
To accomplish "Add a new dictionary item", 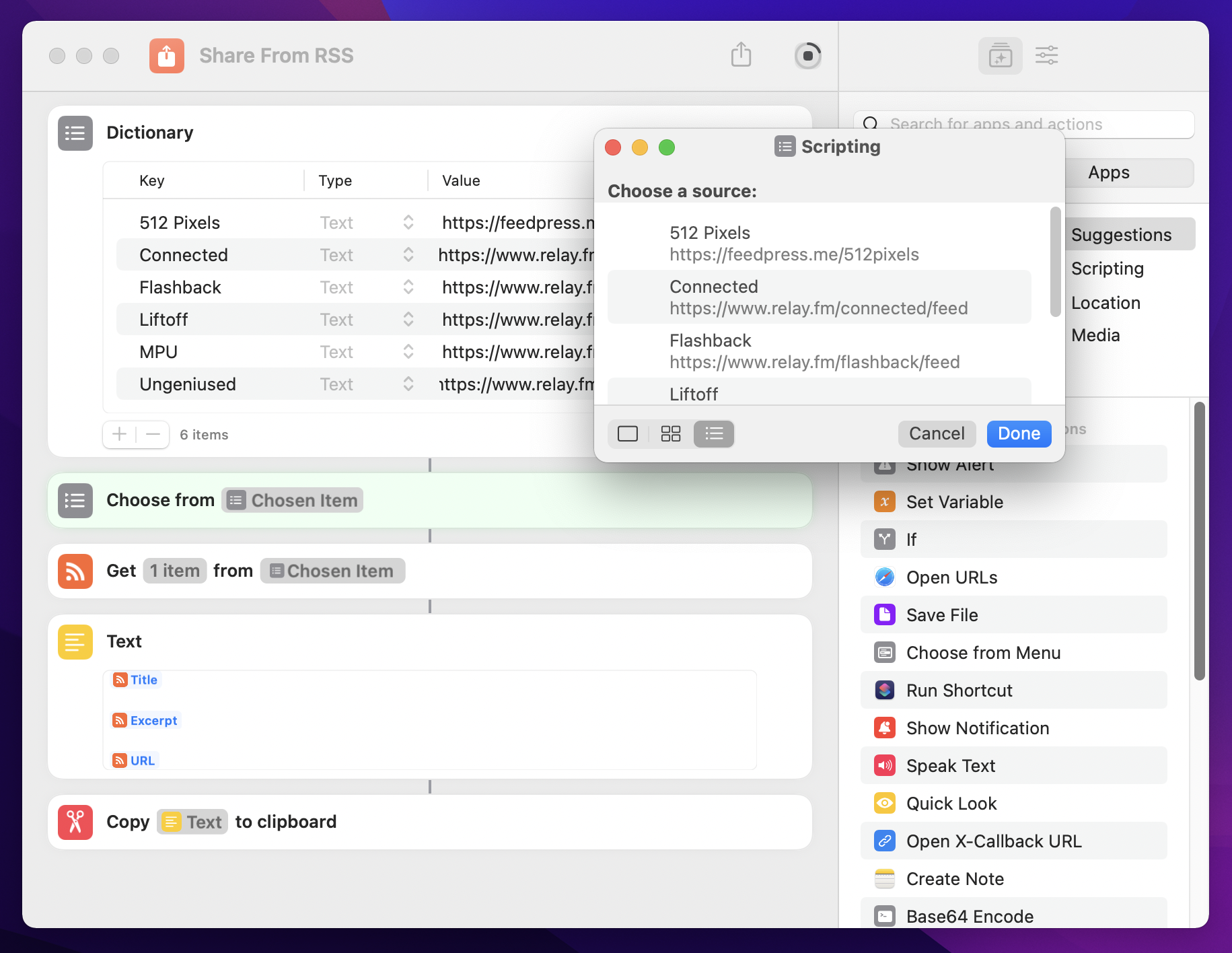I will click(119, 435).
